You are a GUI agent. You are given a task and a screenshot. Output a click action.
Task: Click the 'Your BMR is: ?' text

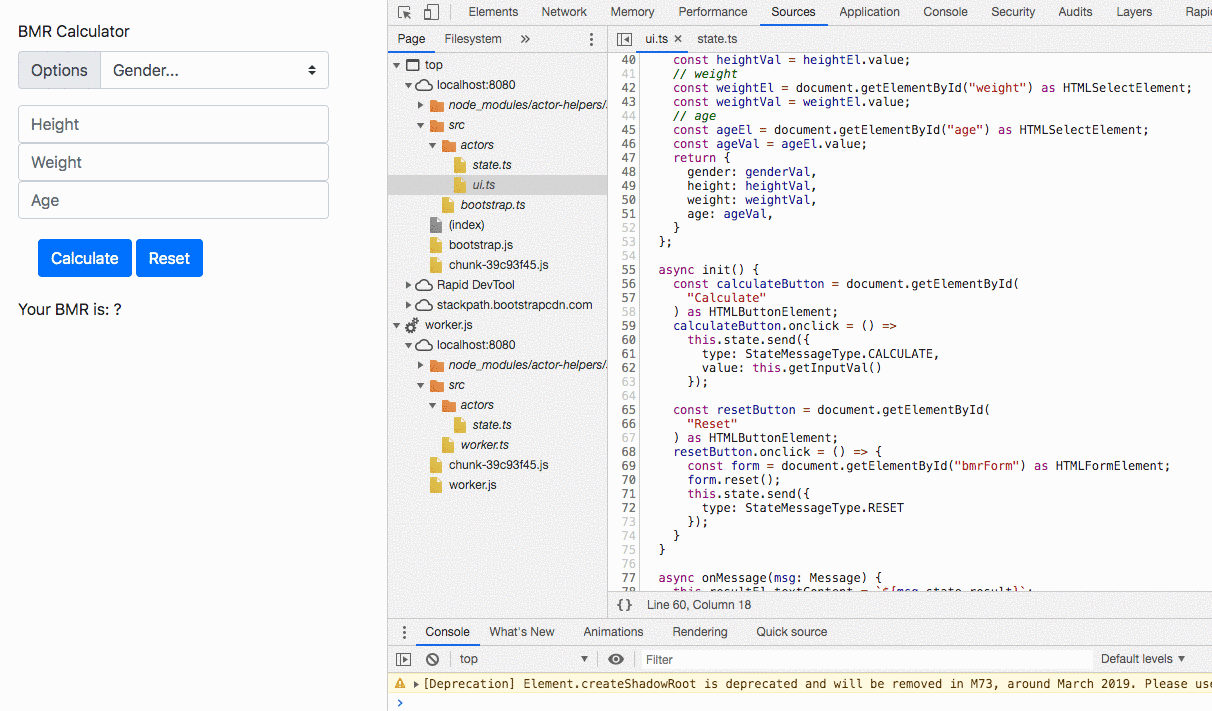click(70, 309)
